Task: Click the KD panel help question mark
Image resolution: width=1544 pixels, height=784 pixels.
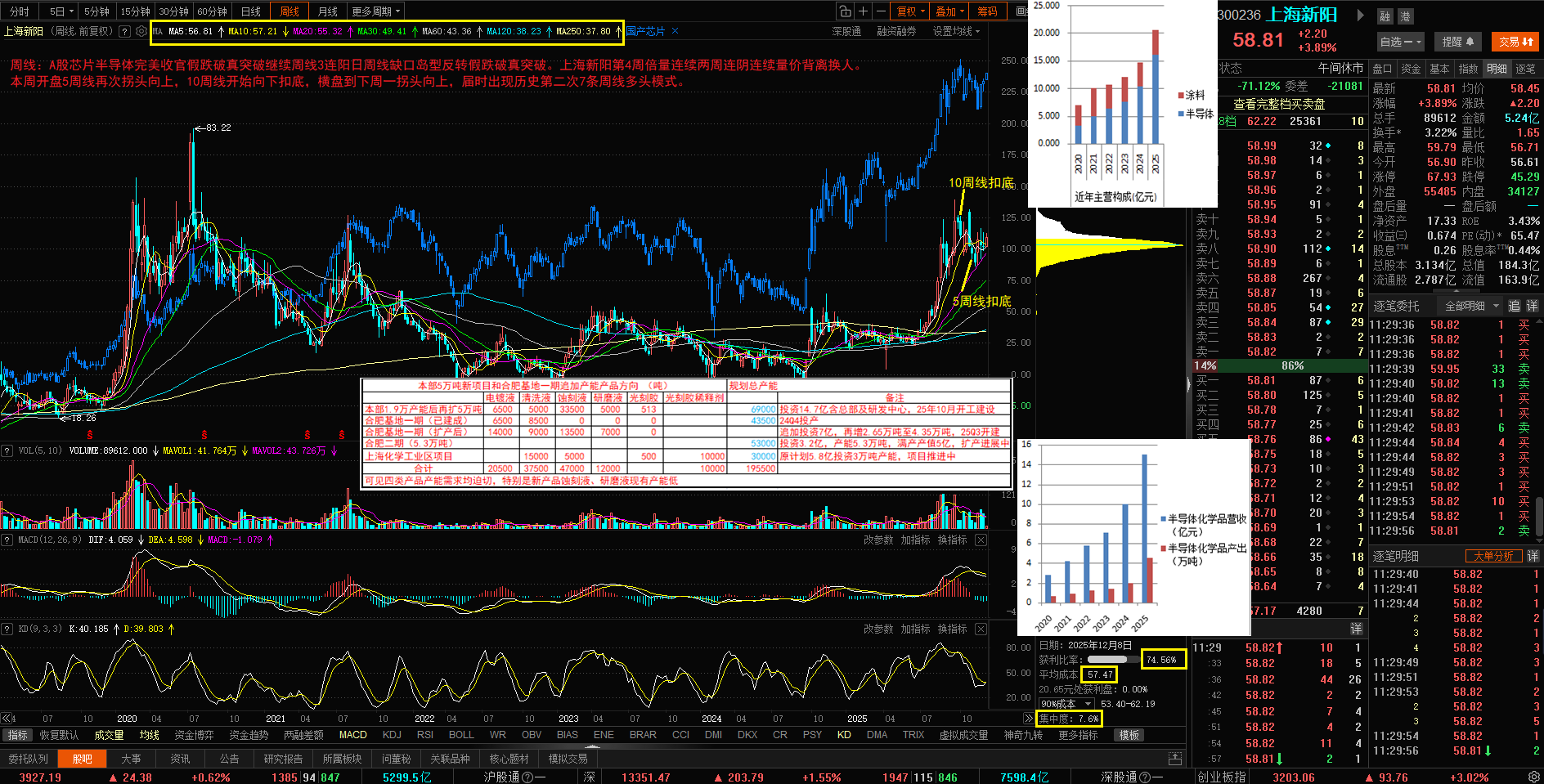Action: (x=7, y=629)
